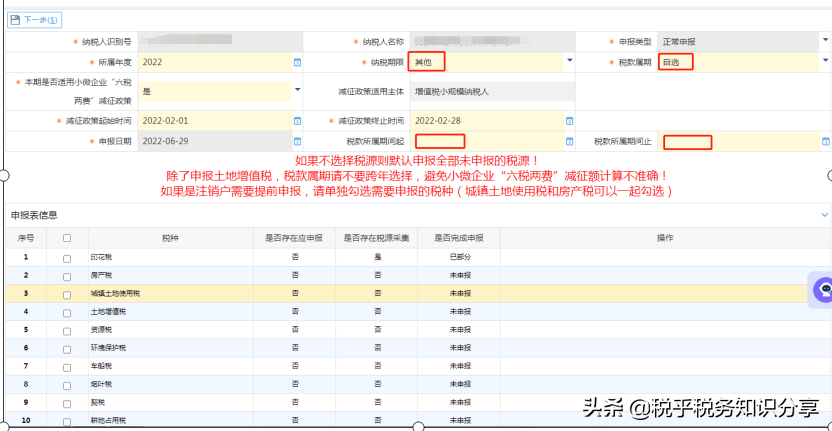
Task: Click the 申报表信息 section title
Action: coord(34,215)
